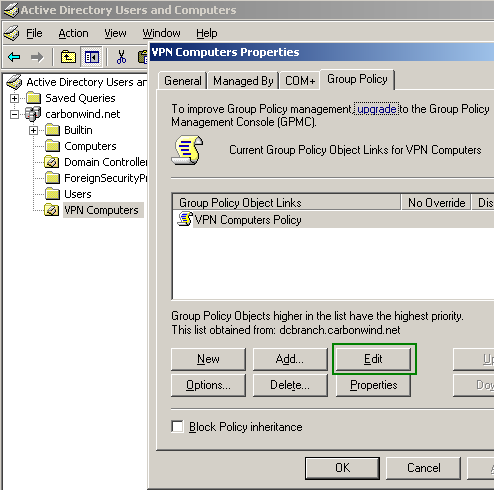Screen dimensions: 494x490
Task: Switch to the Managed By tab
Action: [x=243, y=81]
